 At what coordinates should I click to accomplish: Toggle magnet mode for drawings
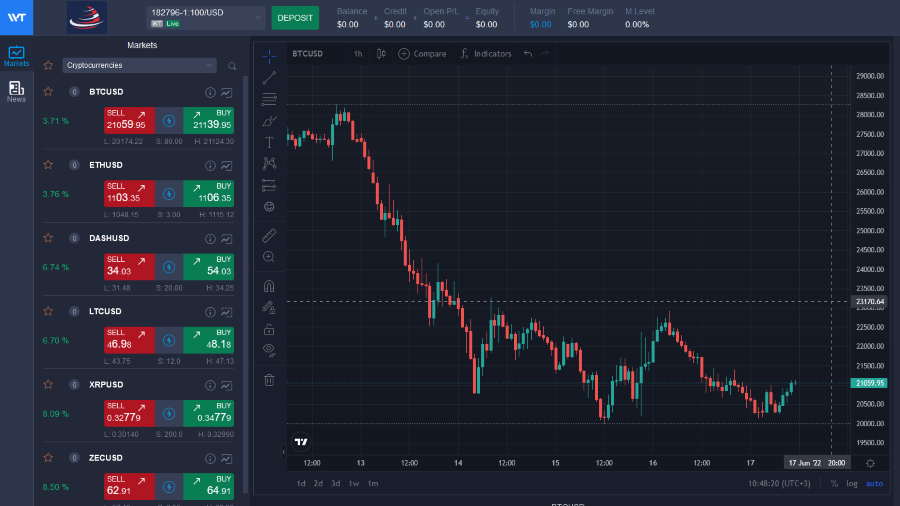point(269,286)
